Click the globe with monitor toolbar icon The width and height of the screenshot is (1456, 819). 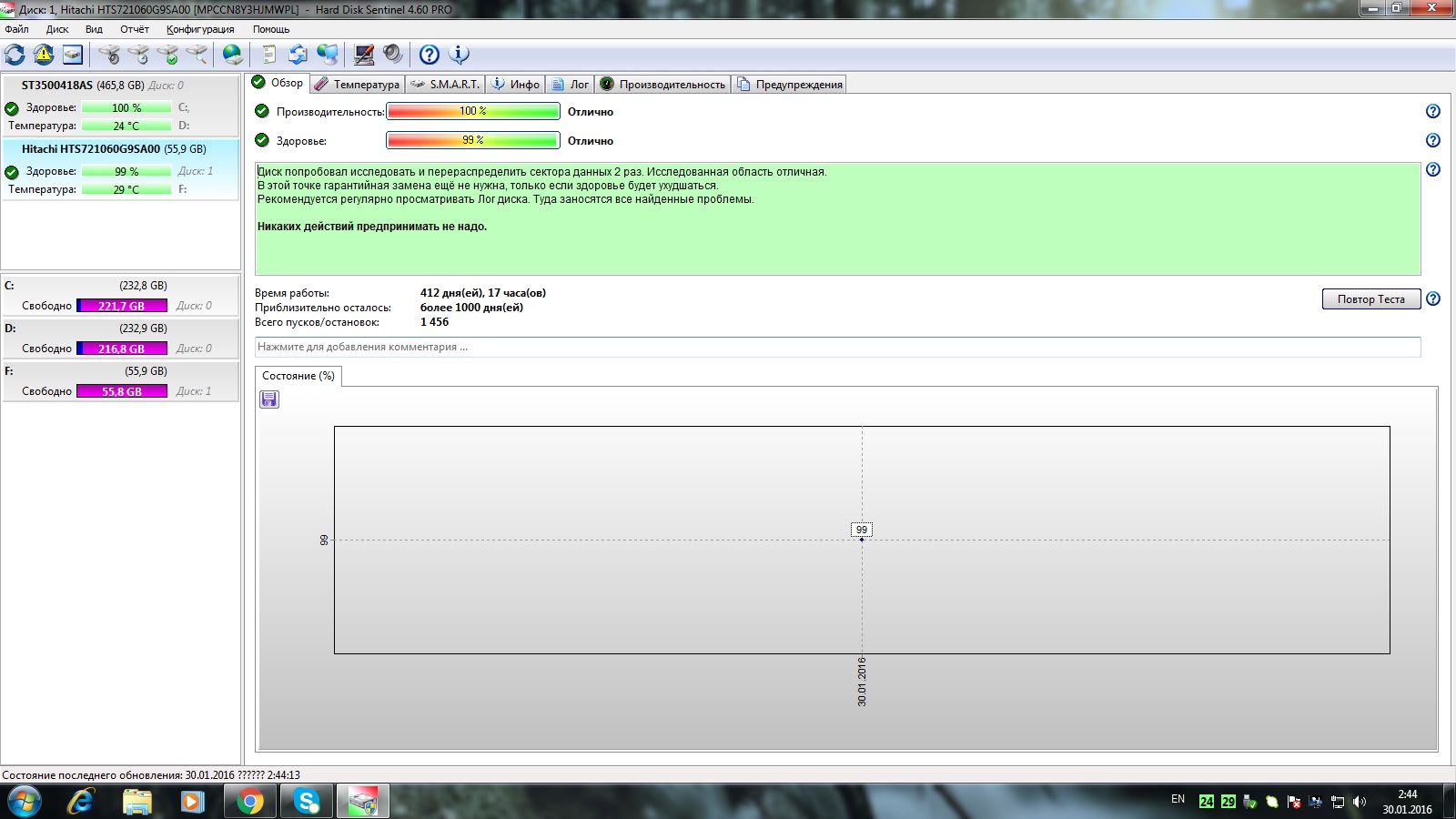coord(328,55)
